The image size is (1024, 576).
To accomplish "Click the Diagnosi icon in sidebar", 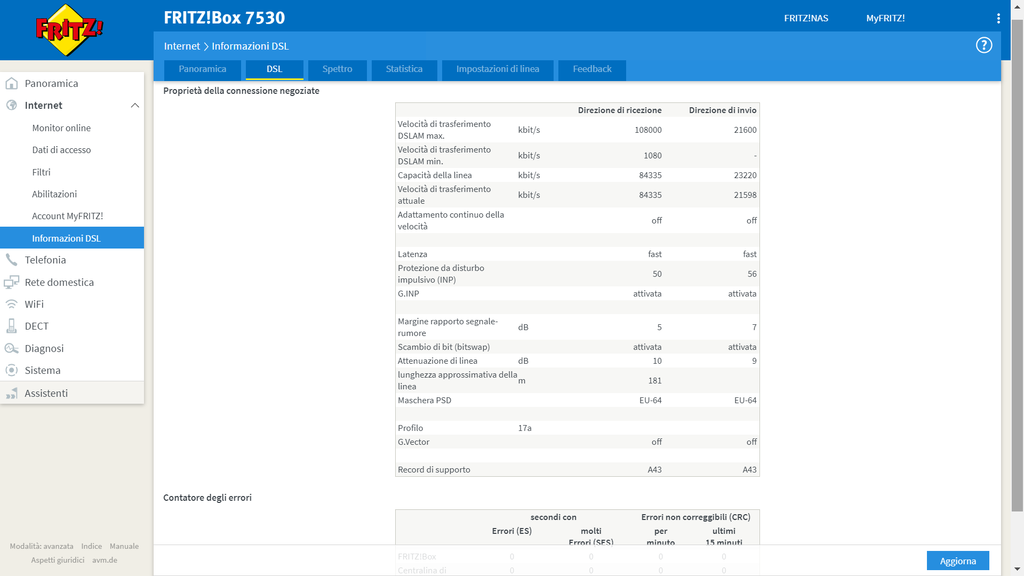I will [12, 348].
